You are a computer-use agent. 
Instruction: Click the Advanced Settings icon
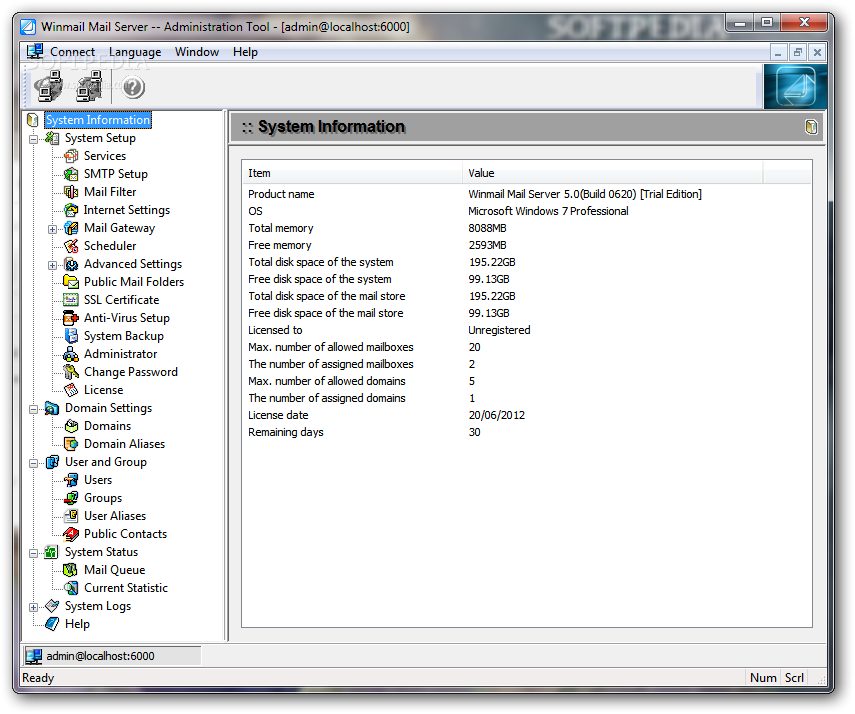[x=71, y=264]
